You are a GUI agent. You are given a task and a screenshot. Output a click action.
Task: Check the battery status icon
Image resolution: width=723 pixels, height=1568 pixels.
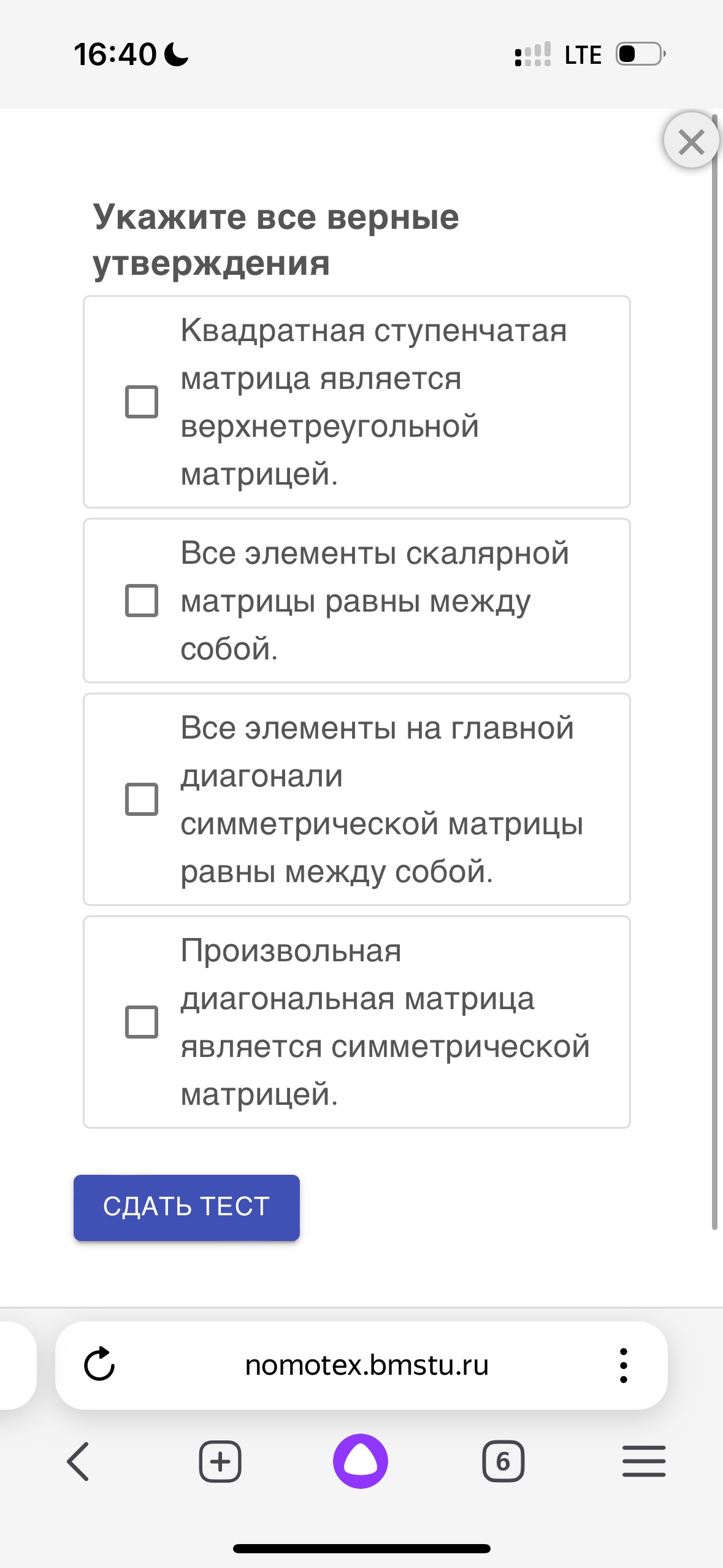(x=641, y=54)
